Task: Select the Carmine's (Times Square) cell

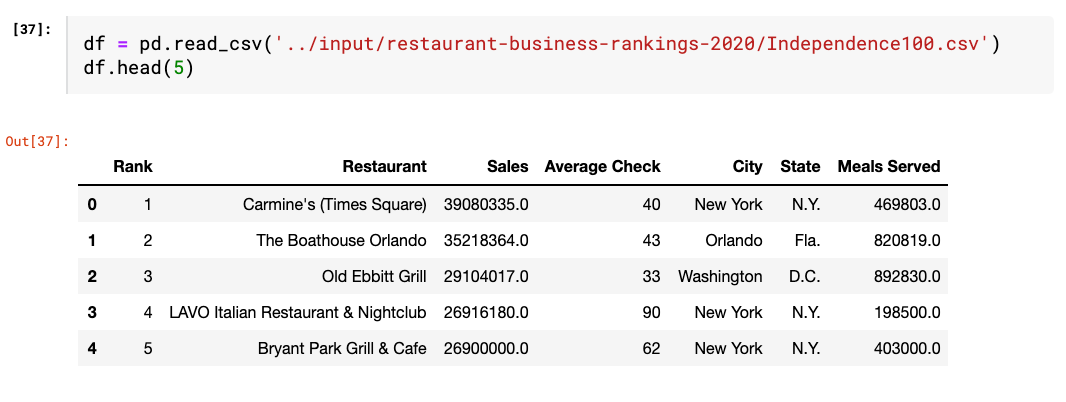Action: (334, 204)
